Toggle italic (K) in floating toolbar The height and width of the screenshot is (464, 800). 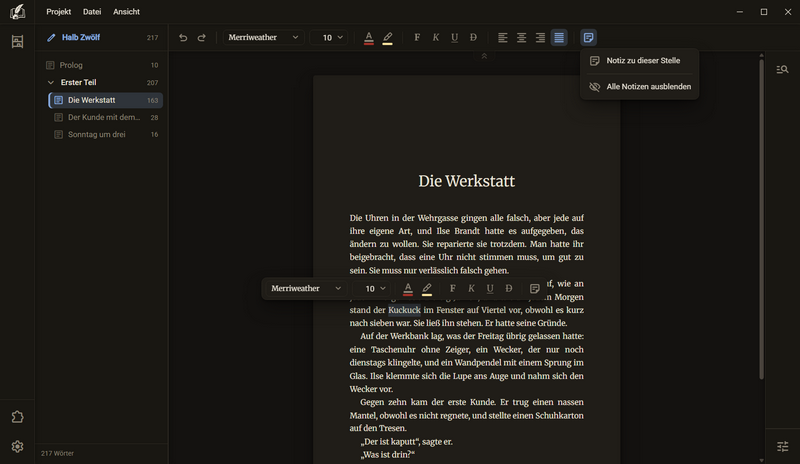click(x=471, y=288)
